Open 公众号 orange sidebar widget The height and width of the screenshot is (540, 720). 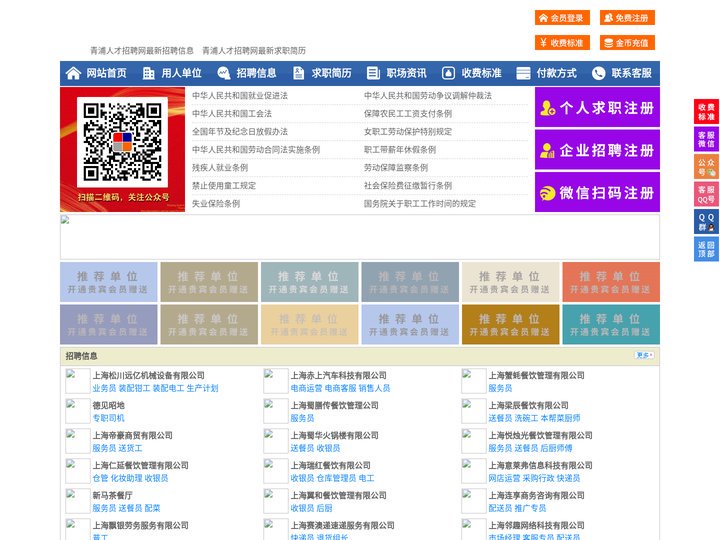click(706, 167)
